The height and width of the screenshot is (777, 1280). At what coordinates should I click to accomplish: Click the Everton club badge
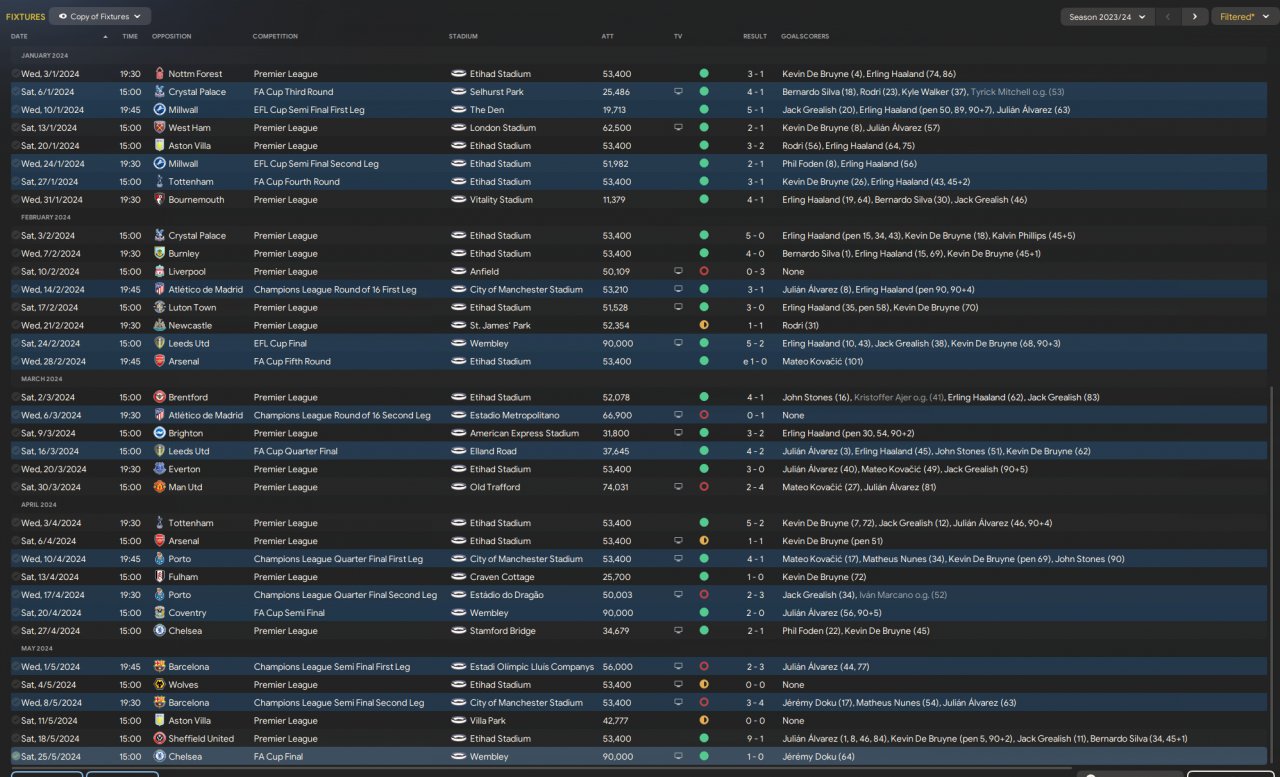click(159, 470)
